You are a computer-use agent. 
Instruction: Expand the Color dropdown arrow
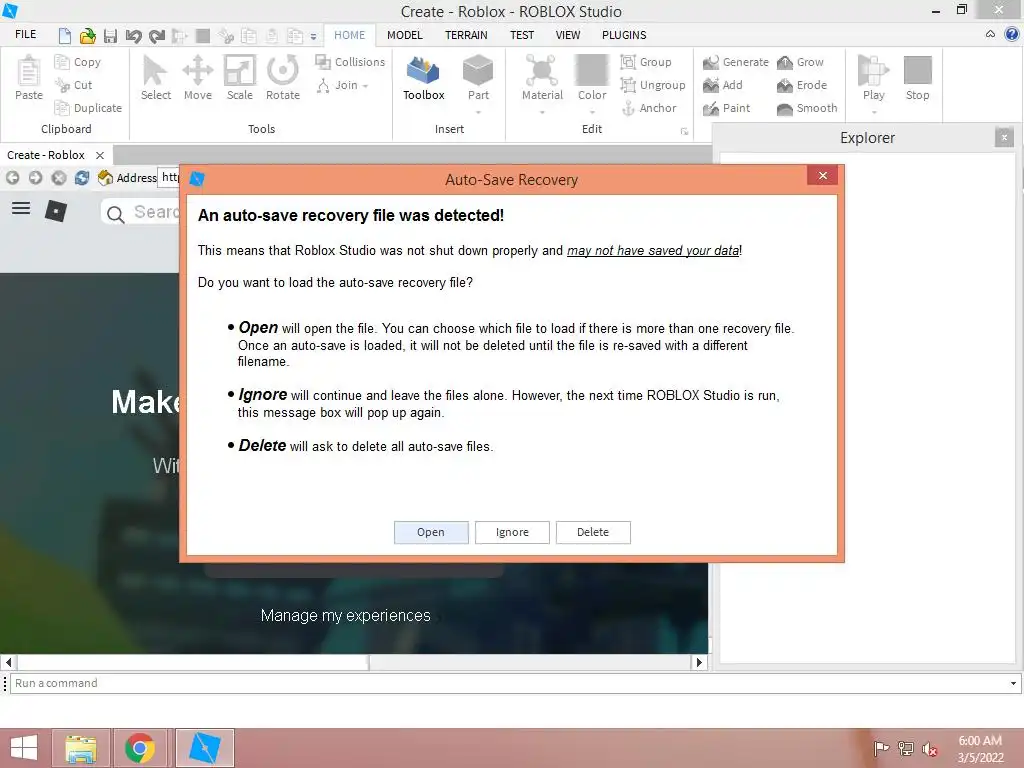[592, 112]
